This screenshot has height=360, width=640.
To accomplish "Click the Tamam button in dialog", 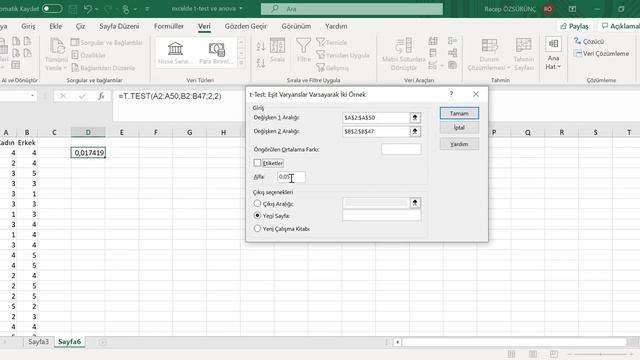I will pos(459,113).
